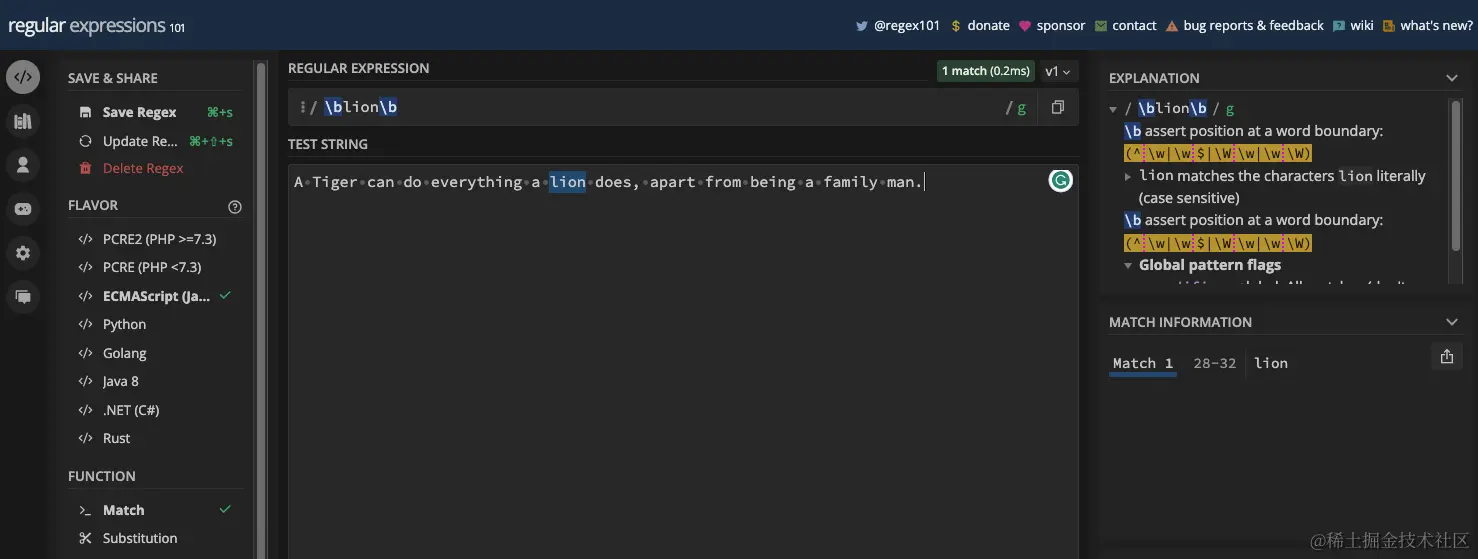1478x559 pixels.
Task: Click the '1 match (0.2ms)' badge
Action: 987,71
